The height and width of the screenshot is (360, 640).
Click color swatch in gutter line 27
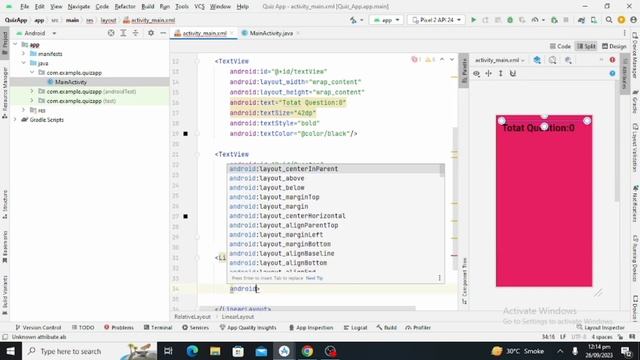pos(185,216)
